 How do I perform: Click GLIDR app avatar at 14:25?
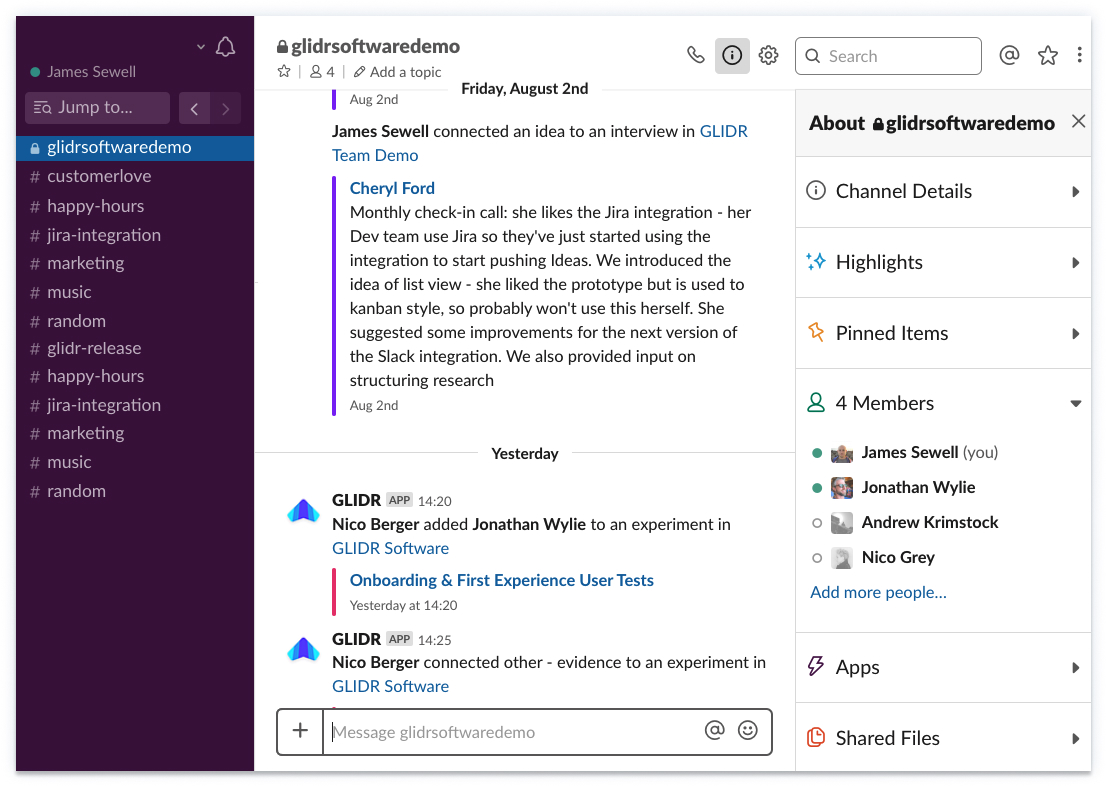(304, 649)
